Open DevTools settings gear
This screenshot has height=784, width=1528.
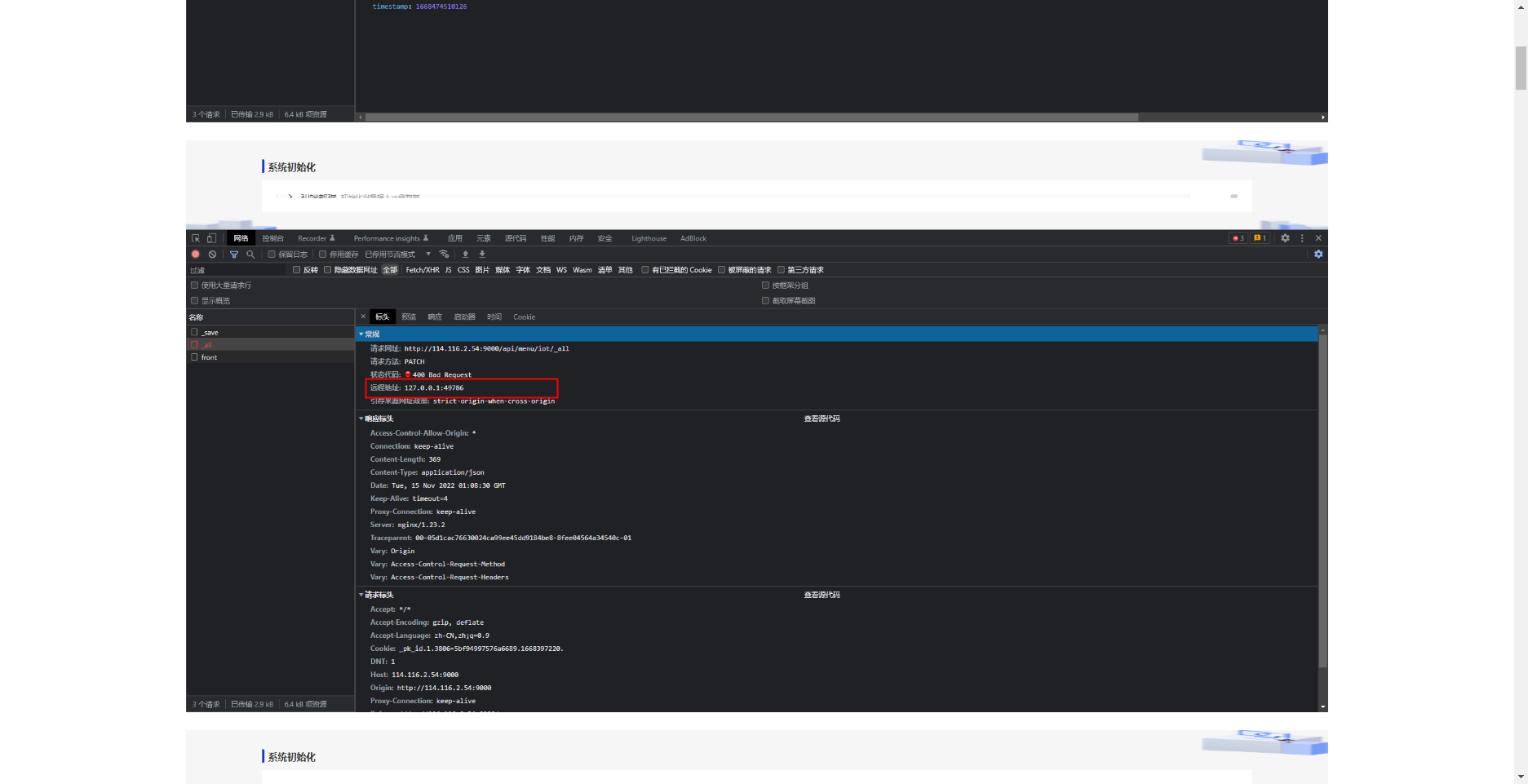pyautogui.click(x=1285, y=238)
